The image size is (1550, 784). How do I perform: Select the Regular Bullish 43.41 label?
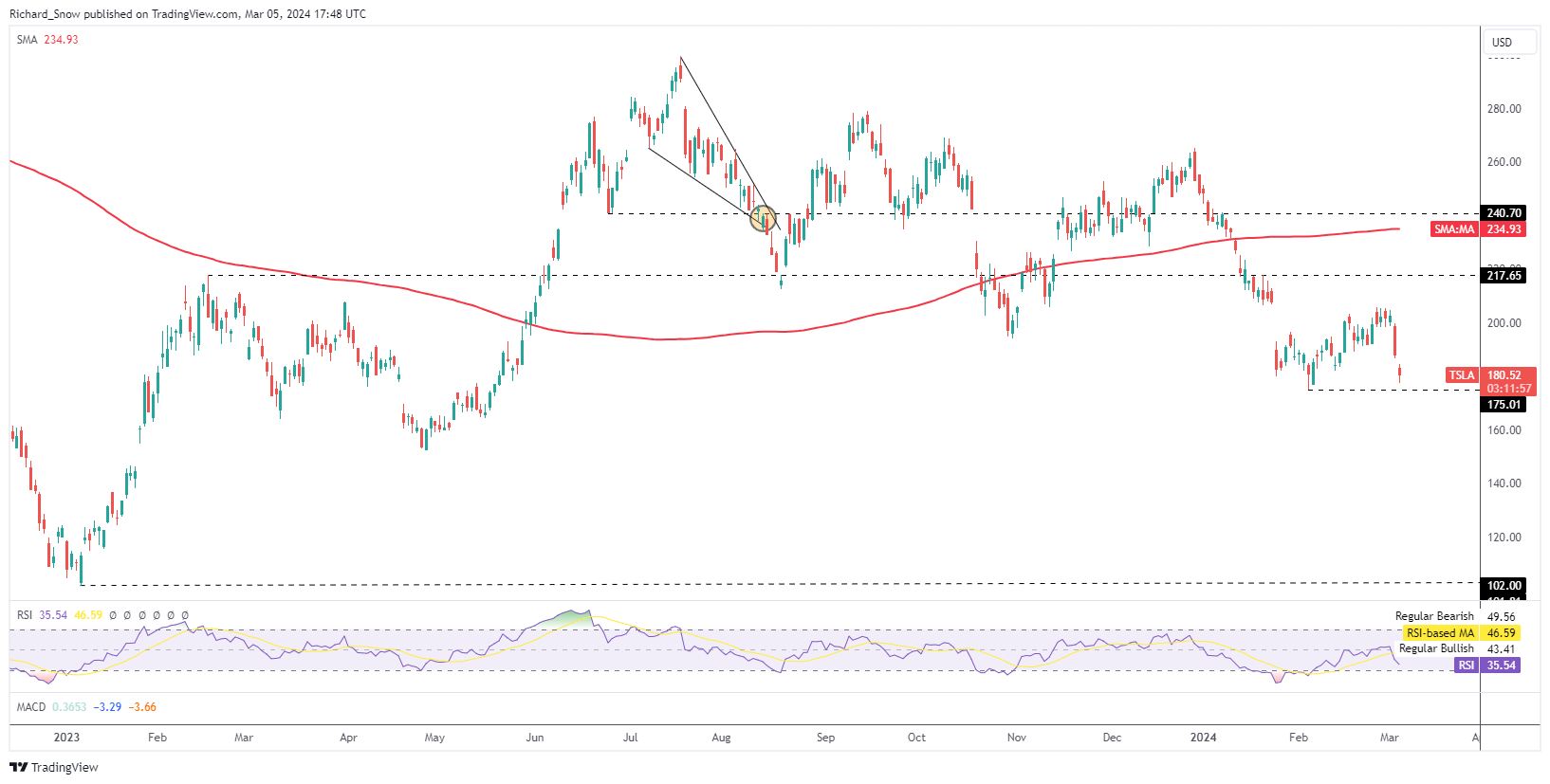pyautogui.click(x=1457, y=649)
